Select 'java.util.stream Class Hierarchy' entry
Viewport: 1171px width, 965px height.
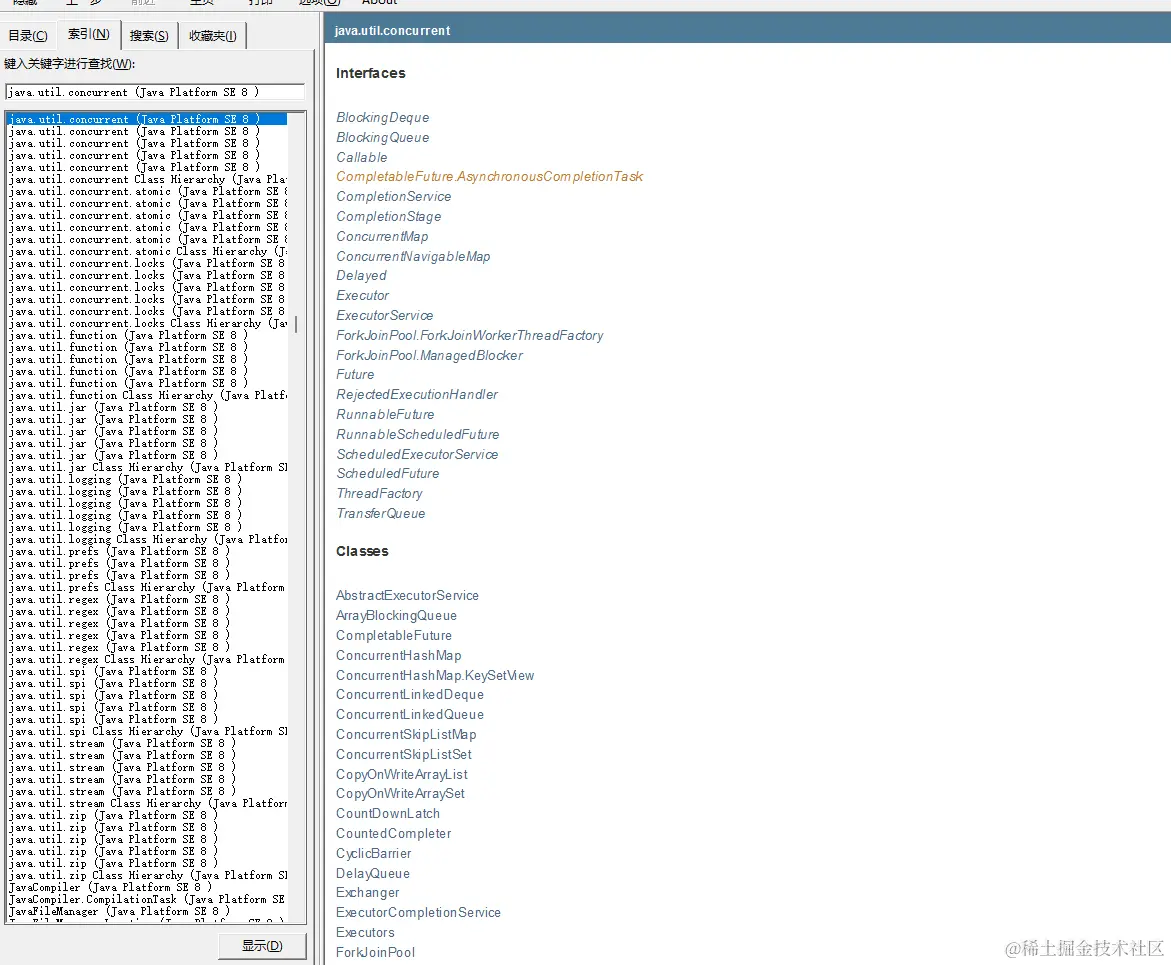(147, 804)
